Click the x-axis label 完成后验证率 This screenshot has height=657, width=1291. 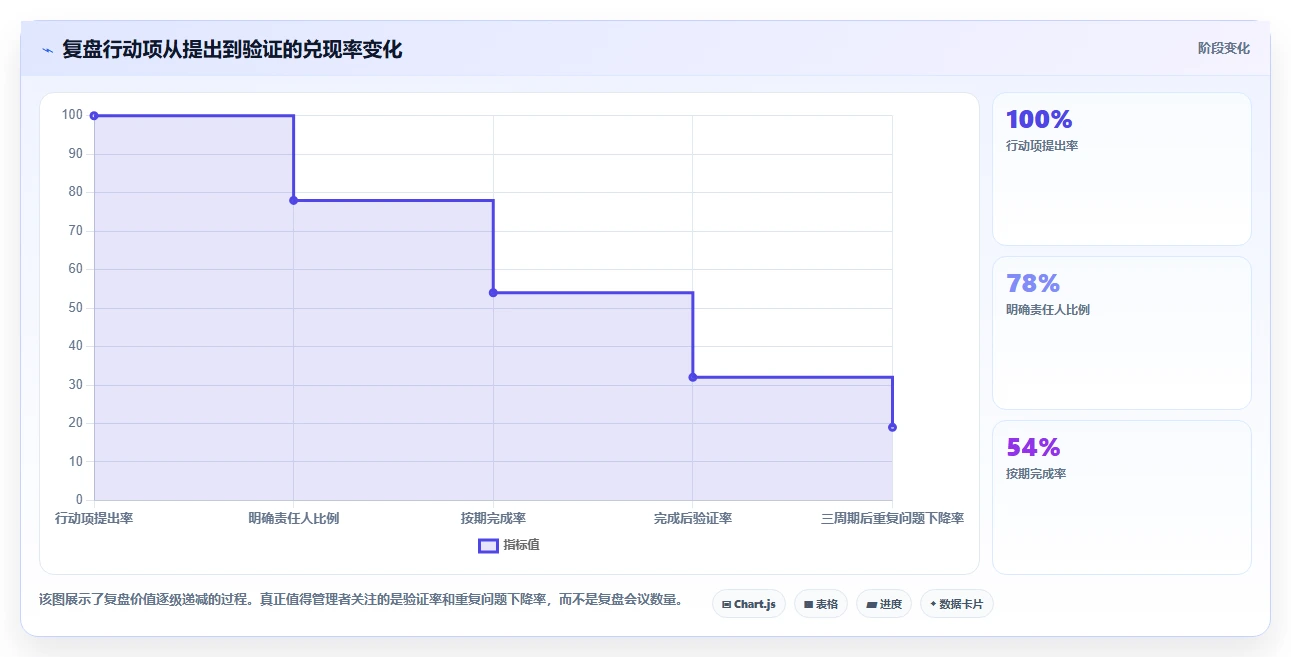(x=692, y=518)
